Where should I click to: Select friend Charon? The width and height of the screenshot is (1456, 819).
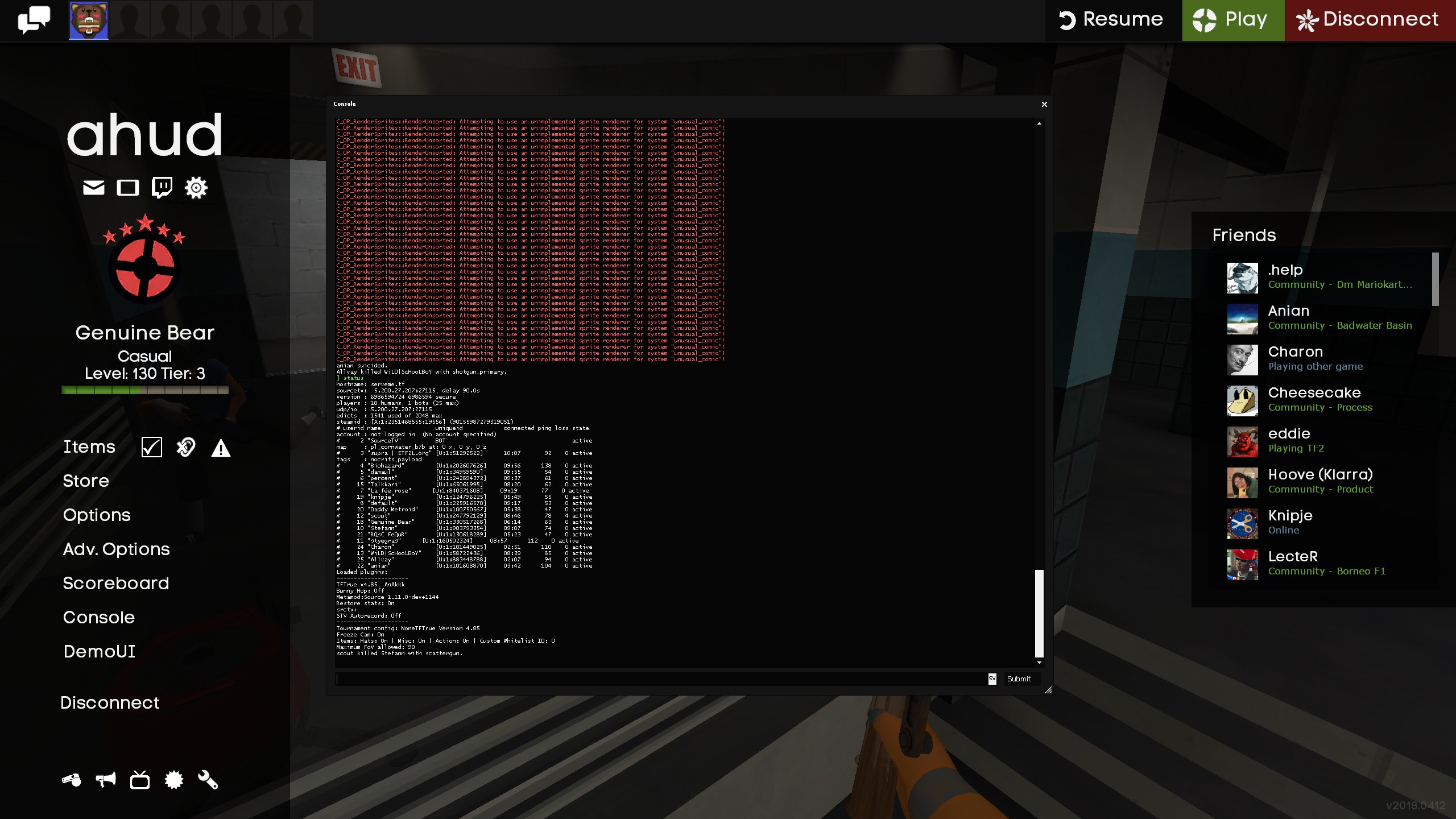coord(1328,359)
